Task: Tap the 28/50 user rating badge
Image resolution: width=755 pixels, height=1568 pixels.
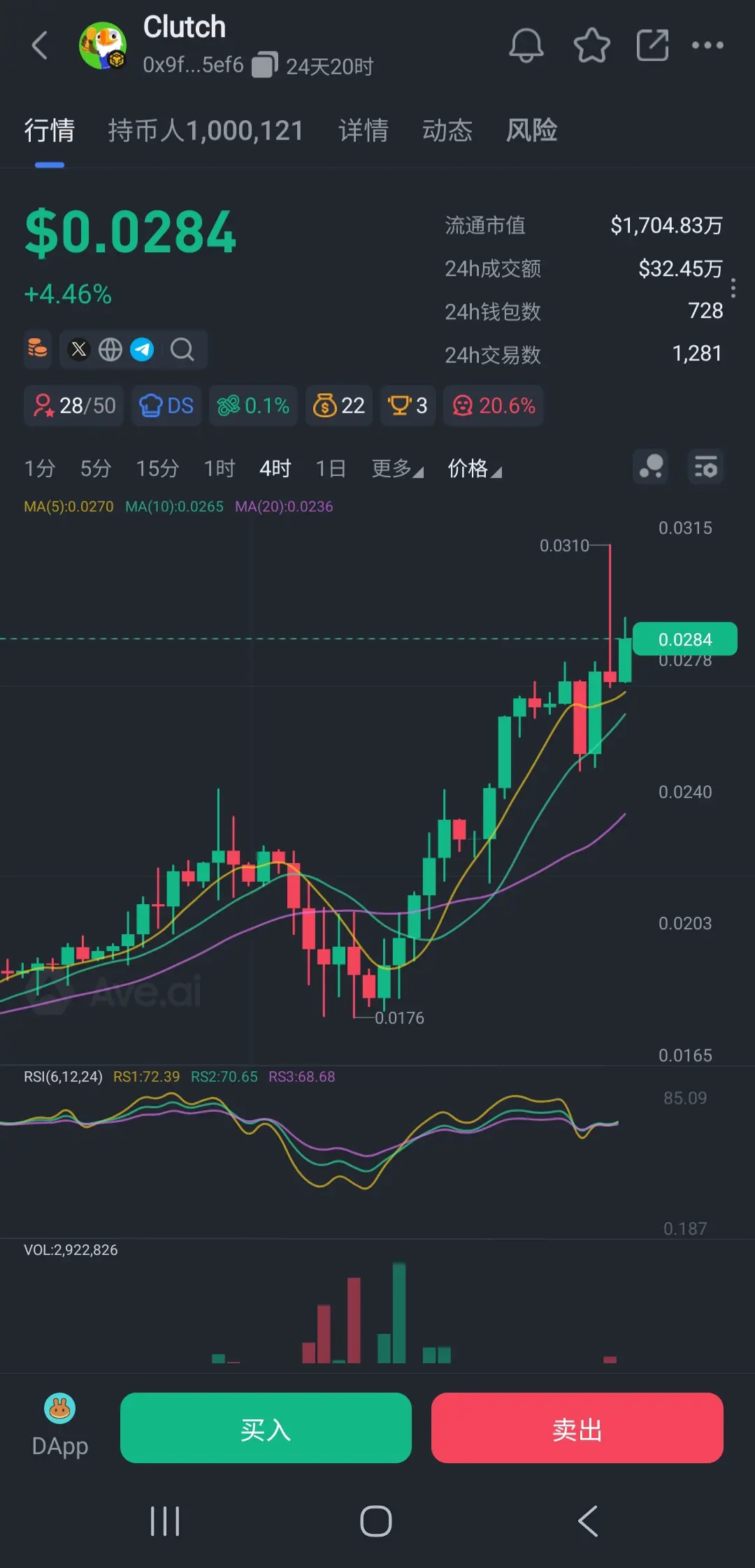Action: [74, 405]
